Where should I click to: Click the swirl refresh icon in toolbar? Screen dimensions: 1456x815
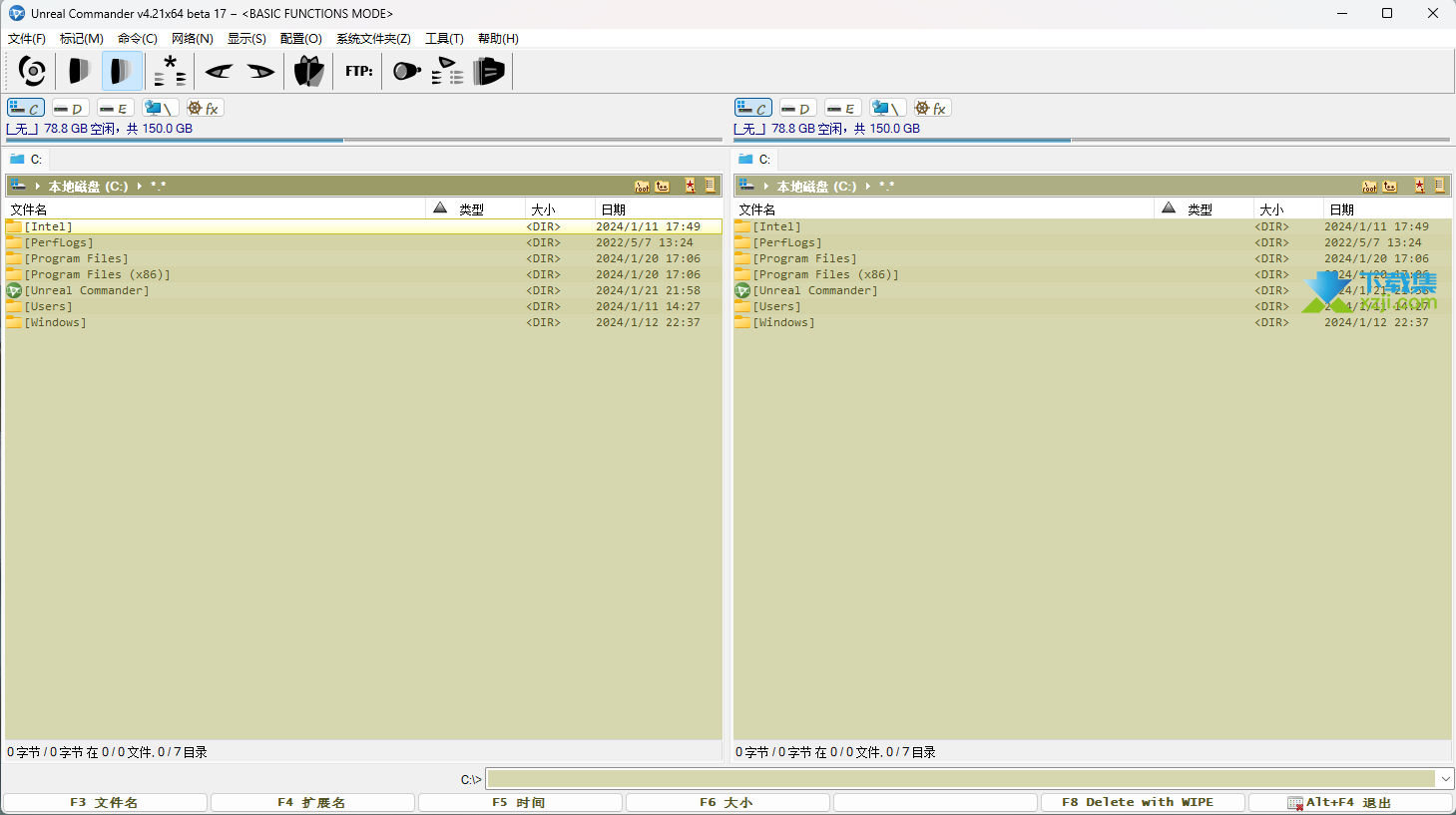click(32, 71)
